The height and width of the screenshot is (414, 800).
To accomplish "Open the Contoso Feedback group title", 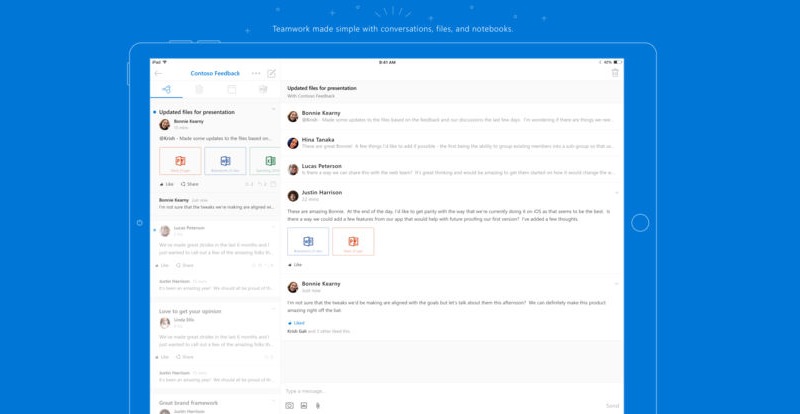I will coord(215,74).
